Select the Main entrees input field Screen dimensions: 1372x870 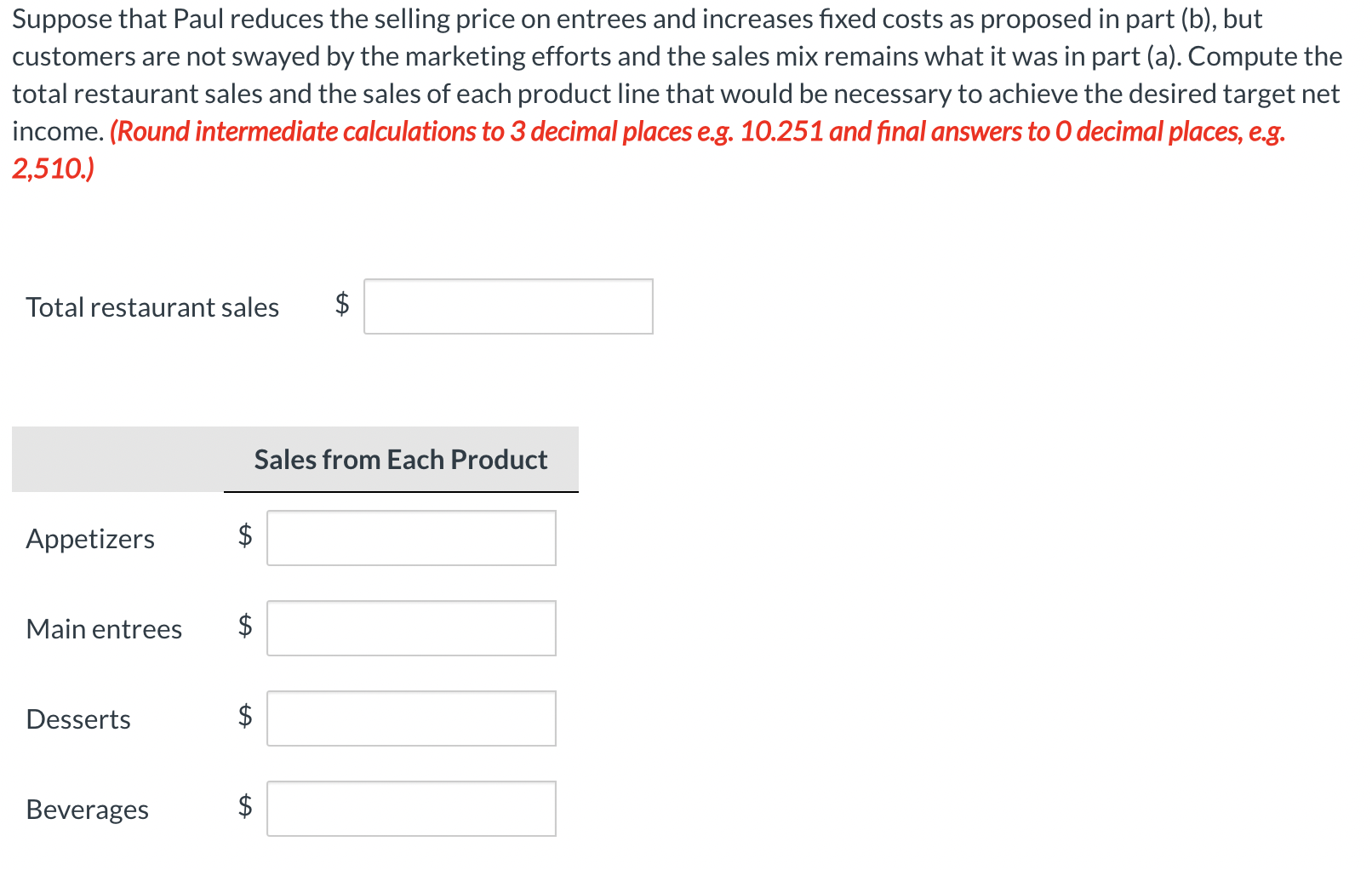pyautogui.click(x=411, y=628)
